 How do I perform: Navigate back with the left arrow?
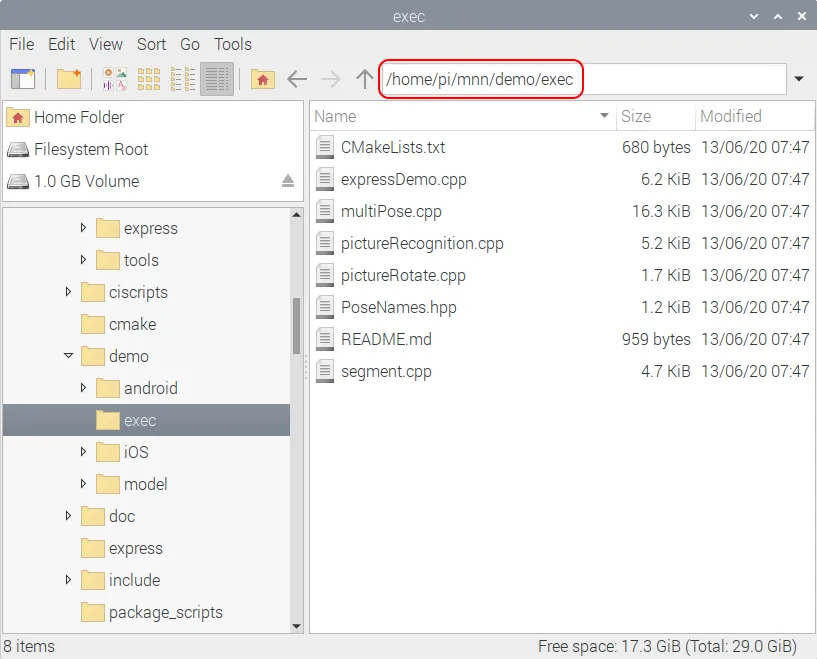[x=297, y=79]
